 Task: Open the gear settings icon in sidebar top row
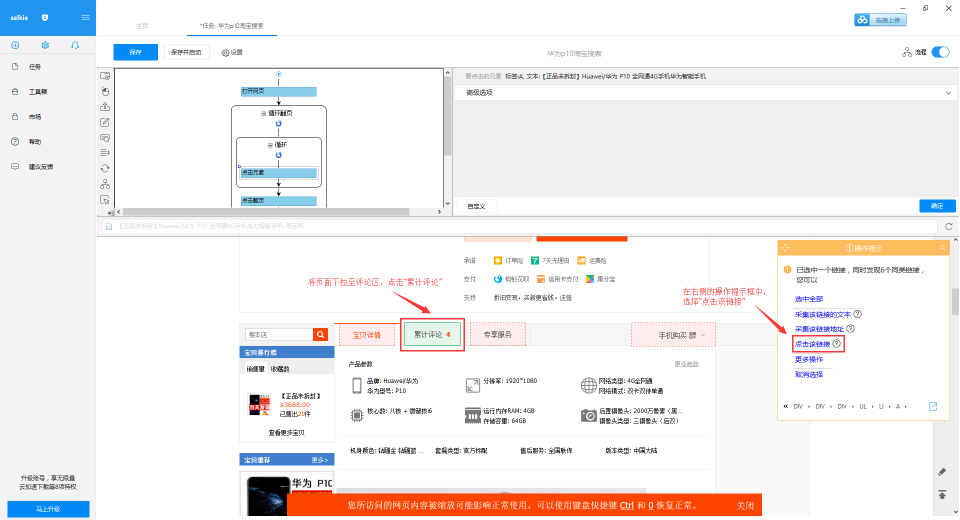click(x=45, y=45)
